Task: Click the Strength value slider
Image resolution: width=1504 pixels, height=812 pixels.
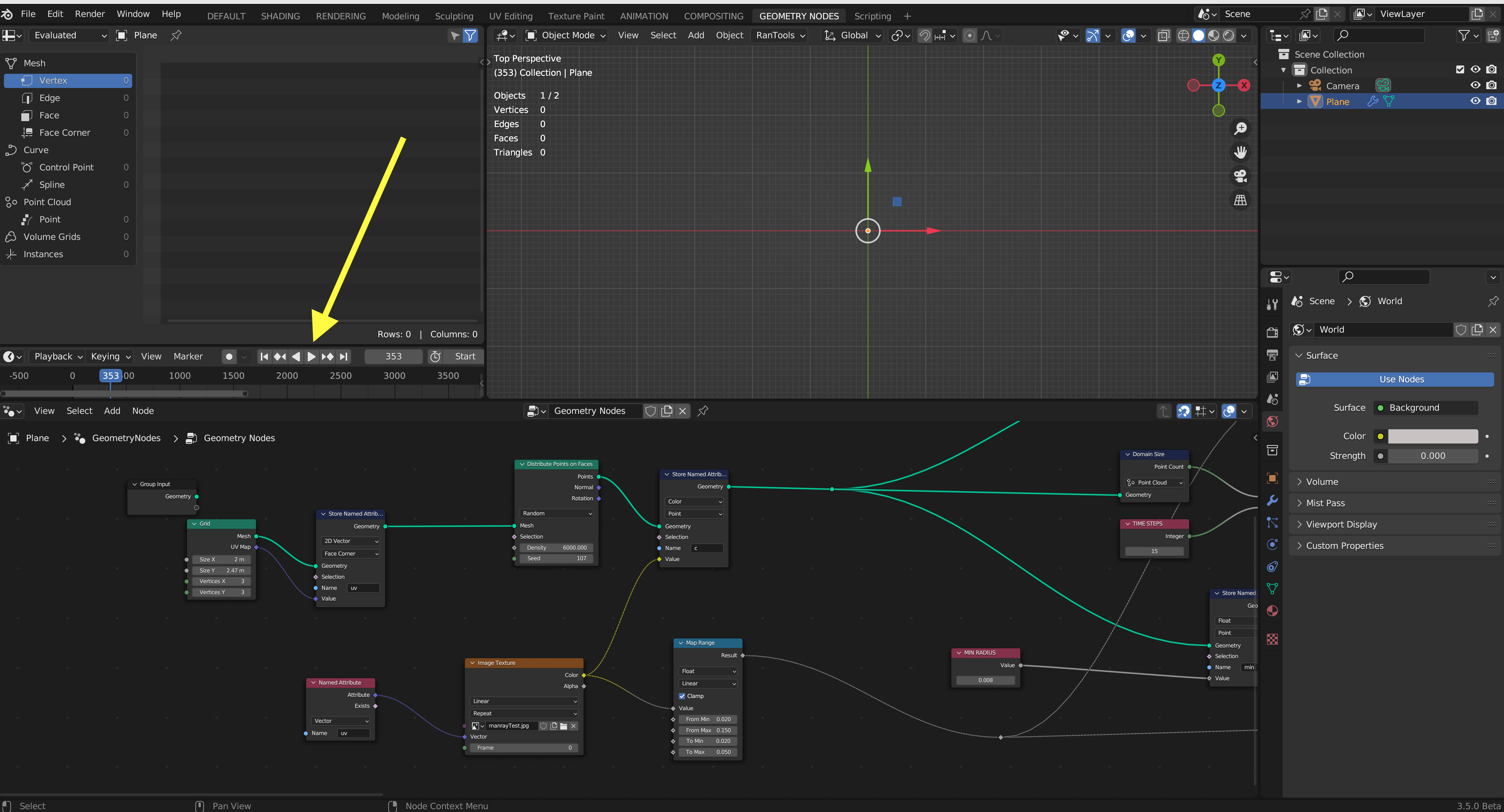Action: [x=1432, y=456]
